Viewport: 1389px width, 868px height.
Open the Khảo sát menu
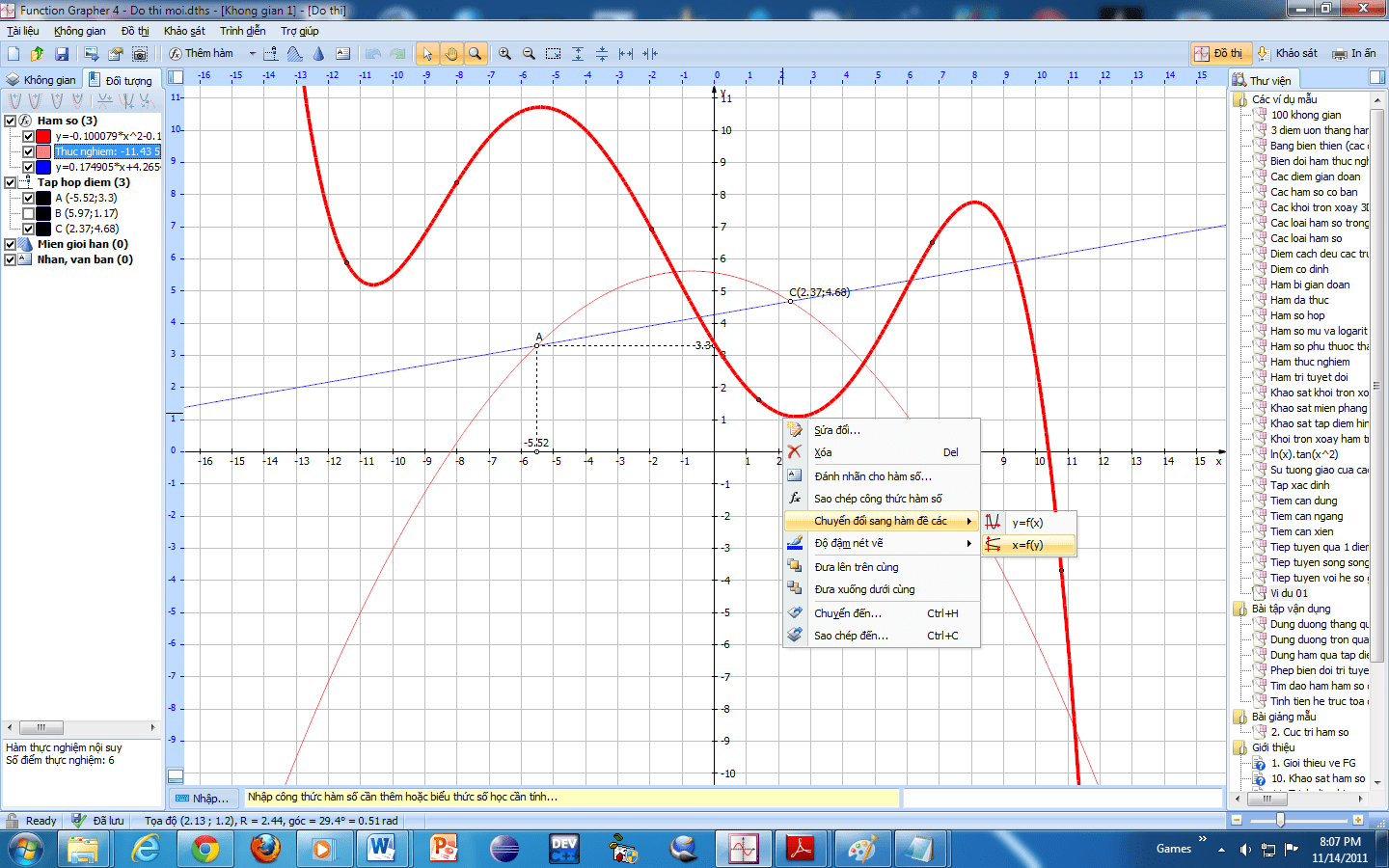point(184,31)
